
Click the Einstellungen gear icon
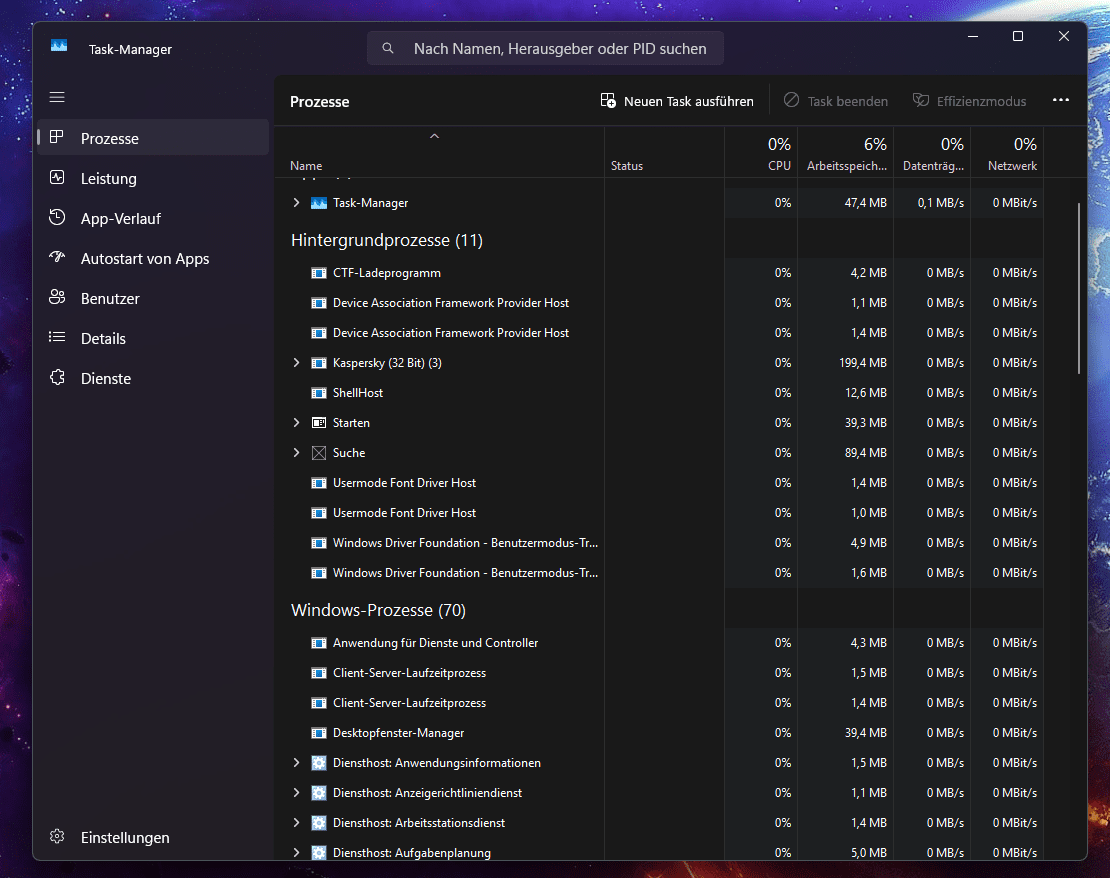(x=57, y=837)
